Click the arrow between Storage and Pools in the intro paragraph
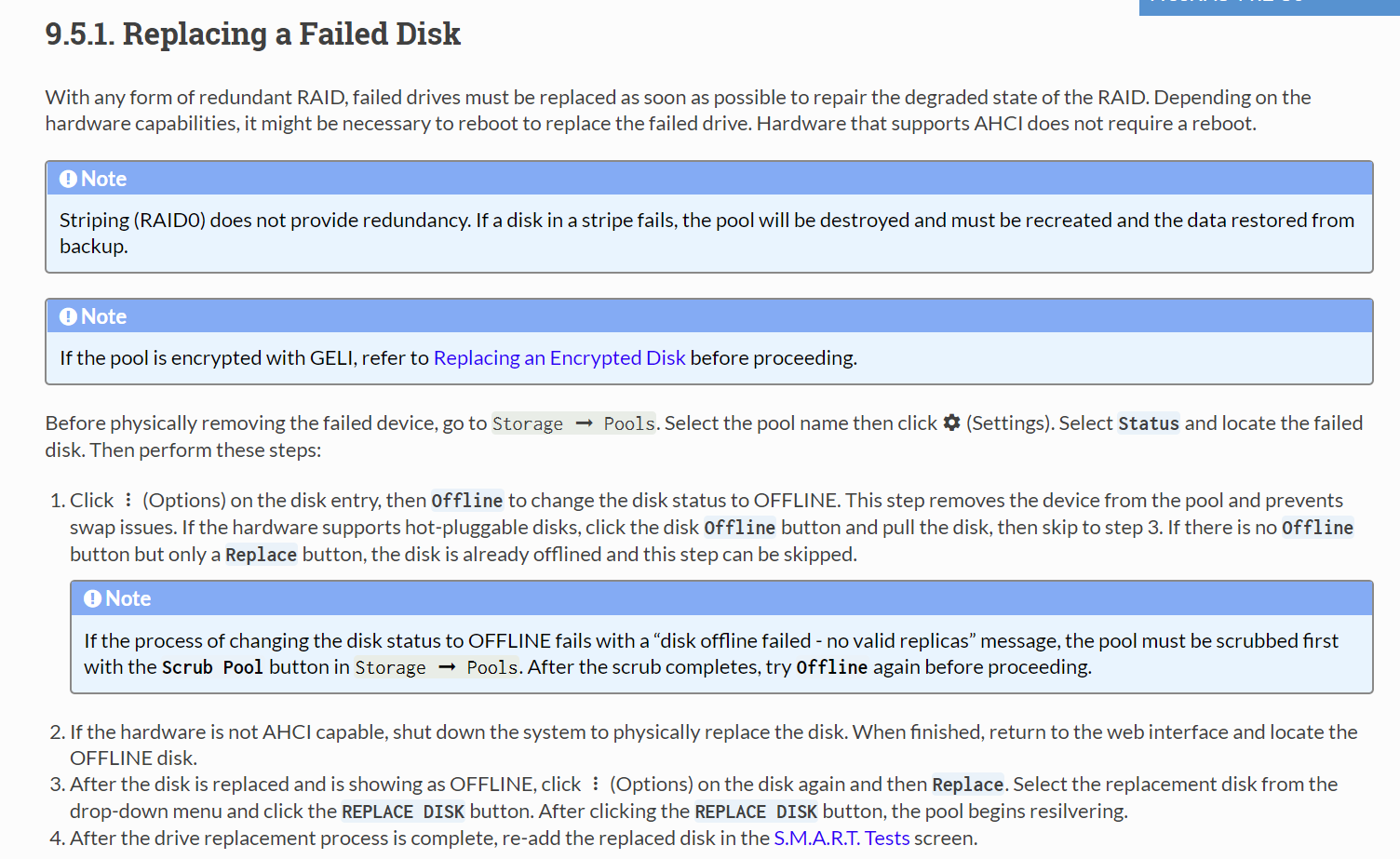The image size is (1400, 859). point(584,423)
